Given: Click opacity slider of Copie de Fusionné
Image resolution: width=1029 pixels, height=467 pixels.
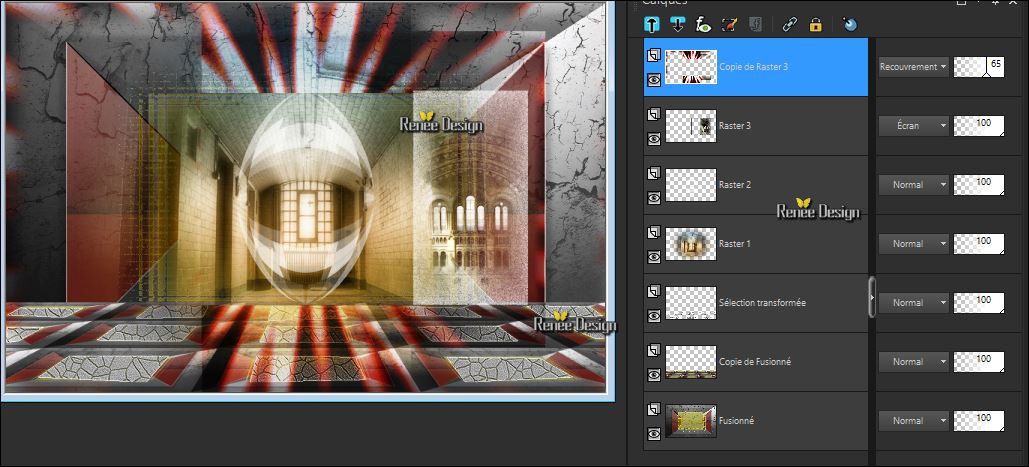Looking at the screenshot, I should [978, 361].
